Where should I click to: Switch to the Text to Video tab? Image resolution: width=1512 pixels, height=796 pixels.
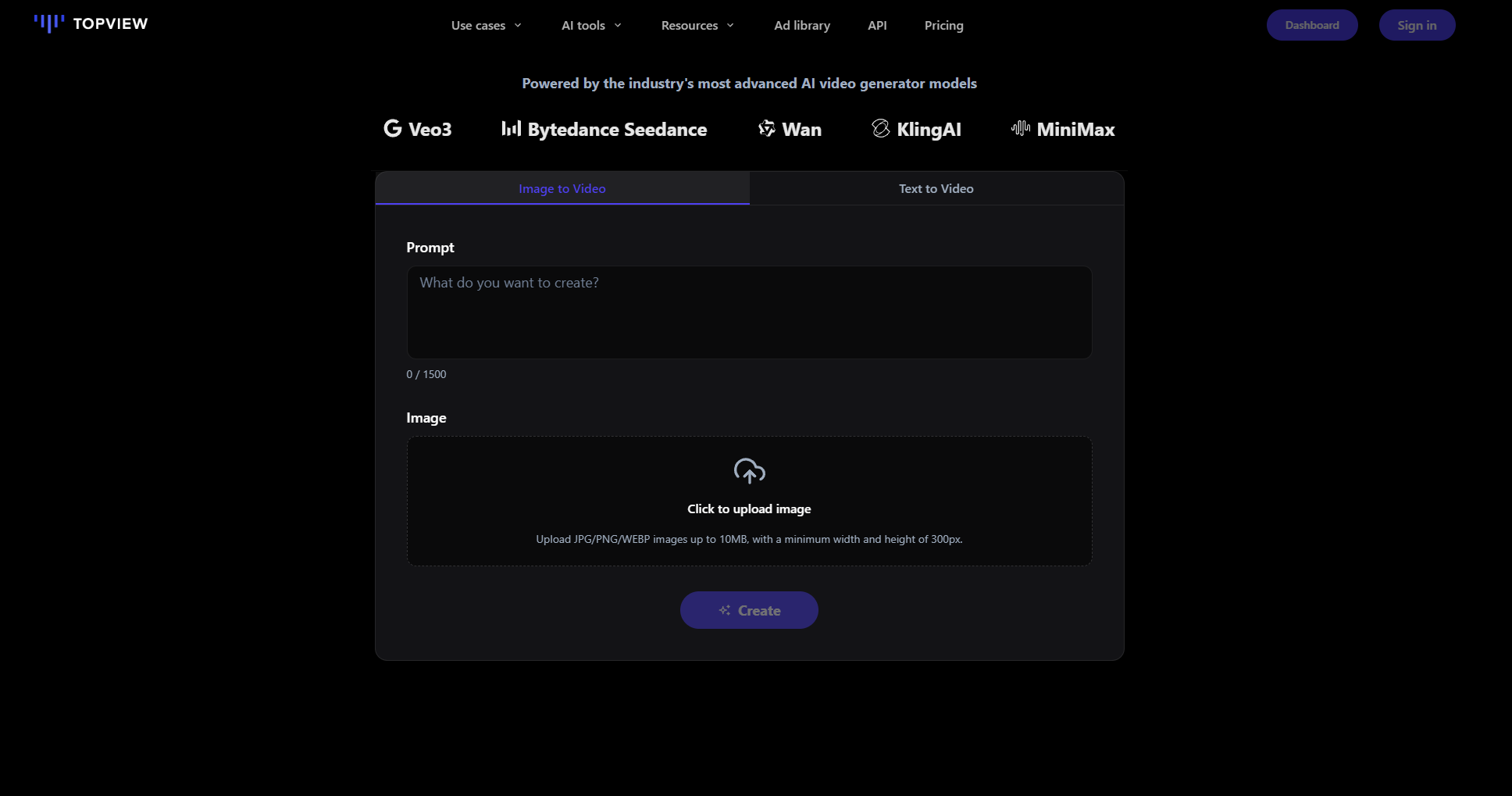[x=936, y=189]
